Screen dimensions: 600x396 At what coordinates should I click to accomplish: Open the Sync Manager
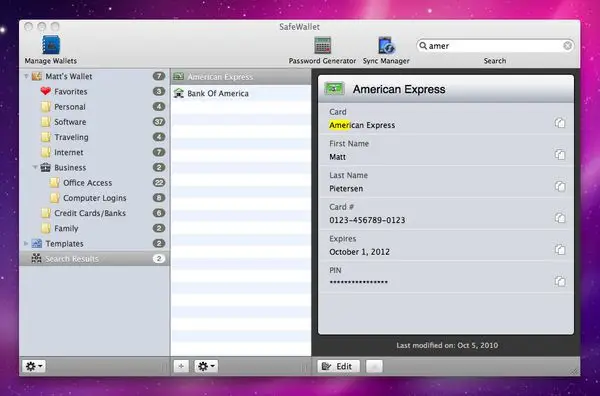pos(386,46)
